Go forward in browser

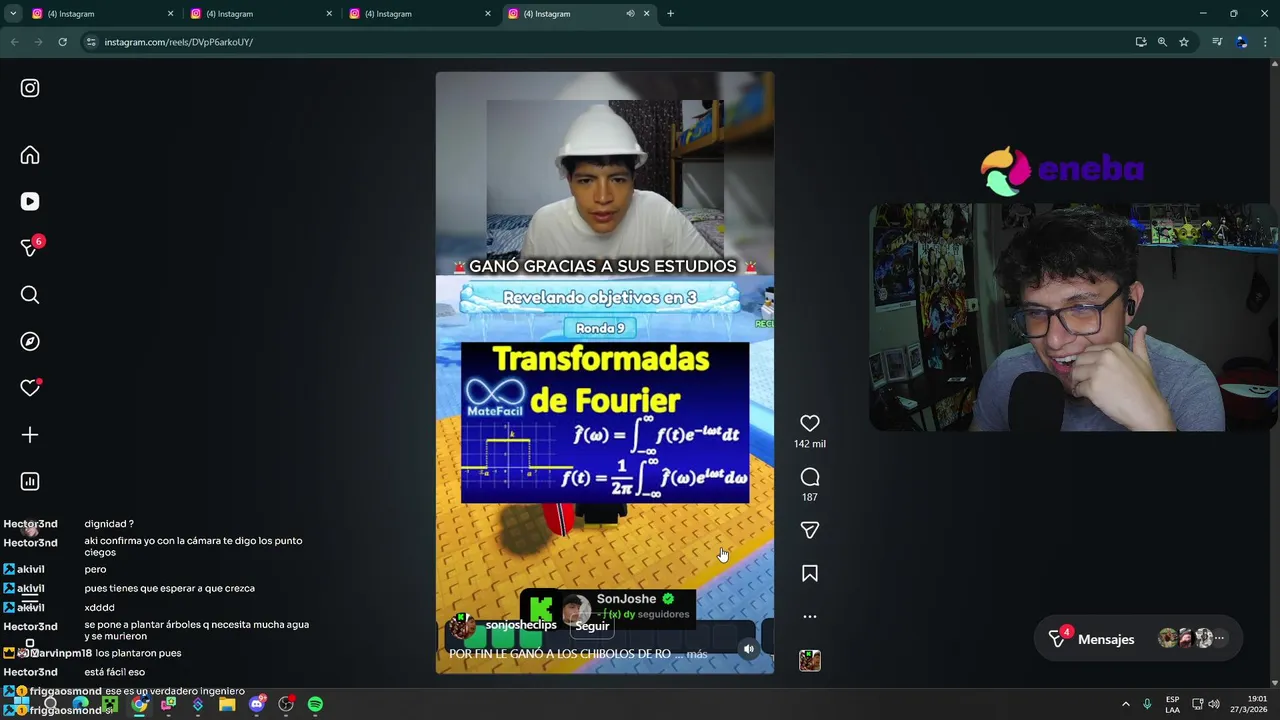[x=38, y=42]
